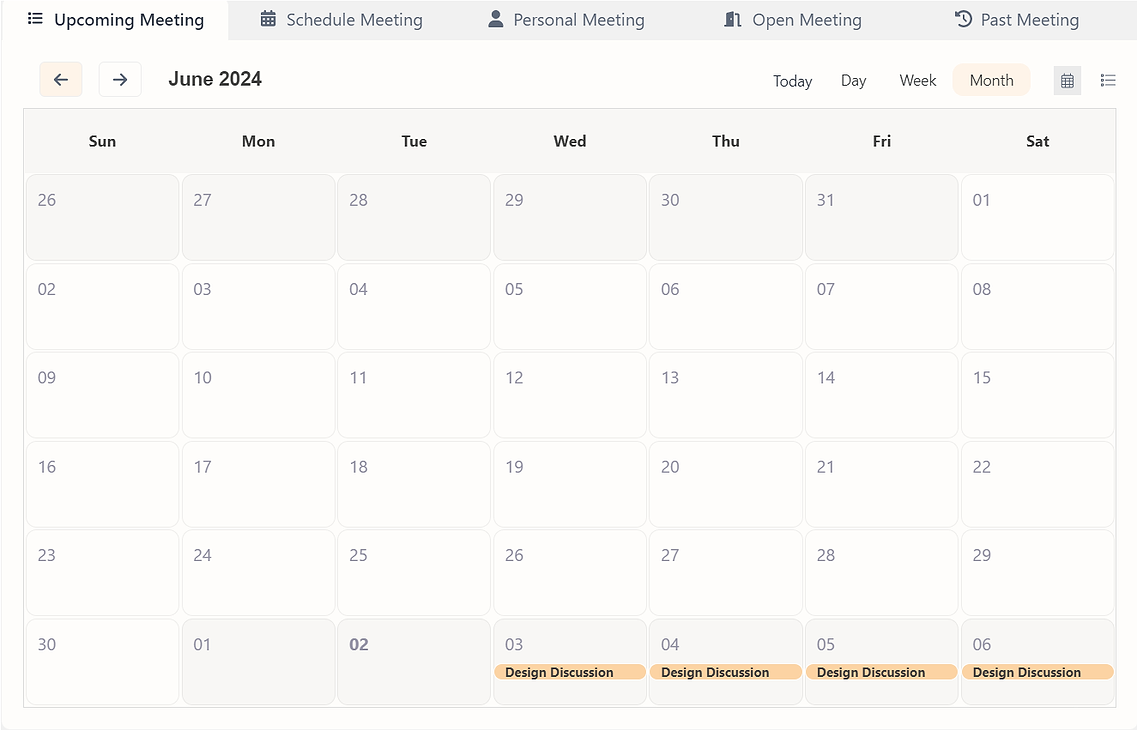Select June 27 day cell

(x=725, y=572)
